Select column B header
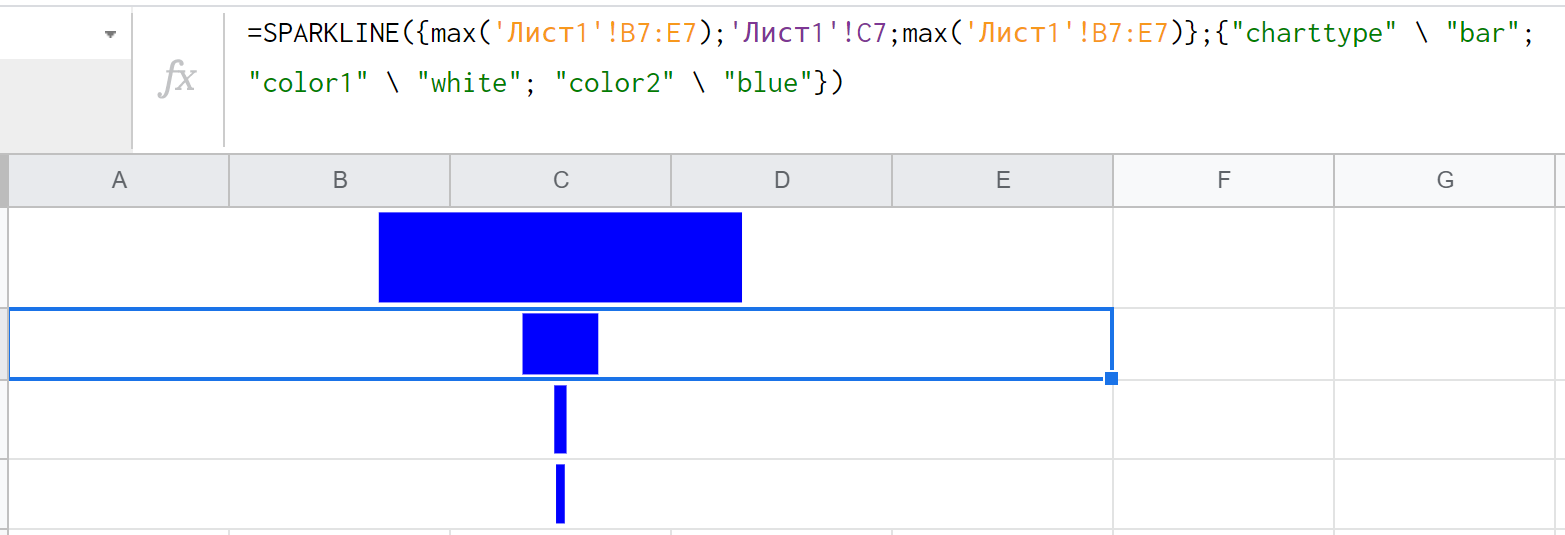 pyautogui.click(x=340, y=180)
